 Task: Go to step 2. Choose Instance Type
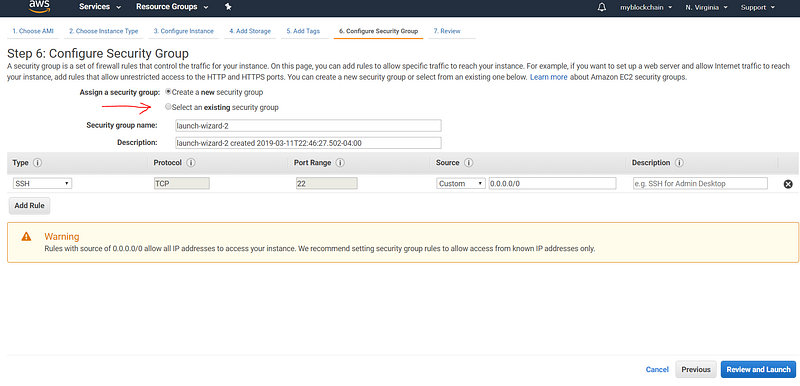104,31
